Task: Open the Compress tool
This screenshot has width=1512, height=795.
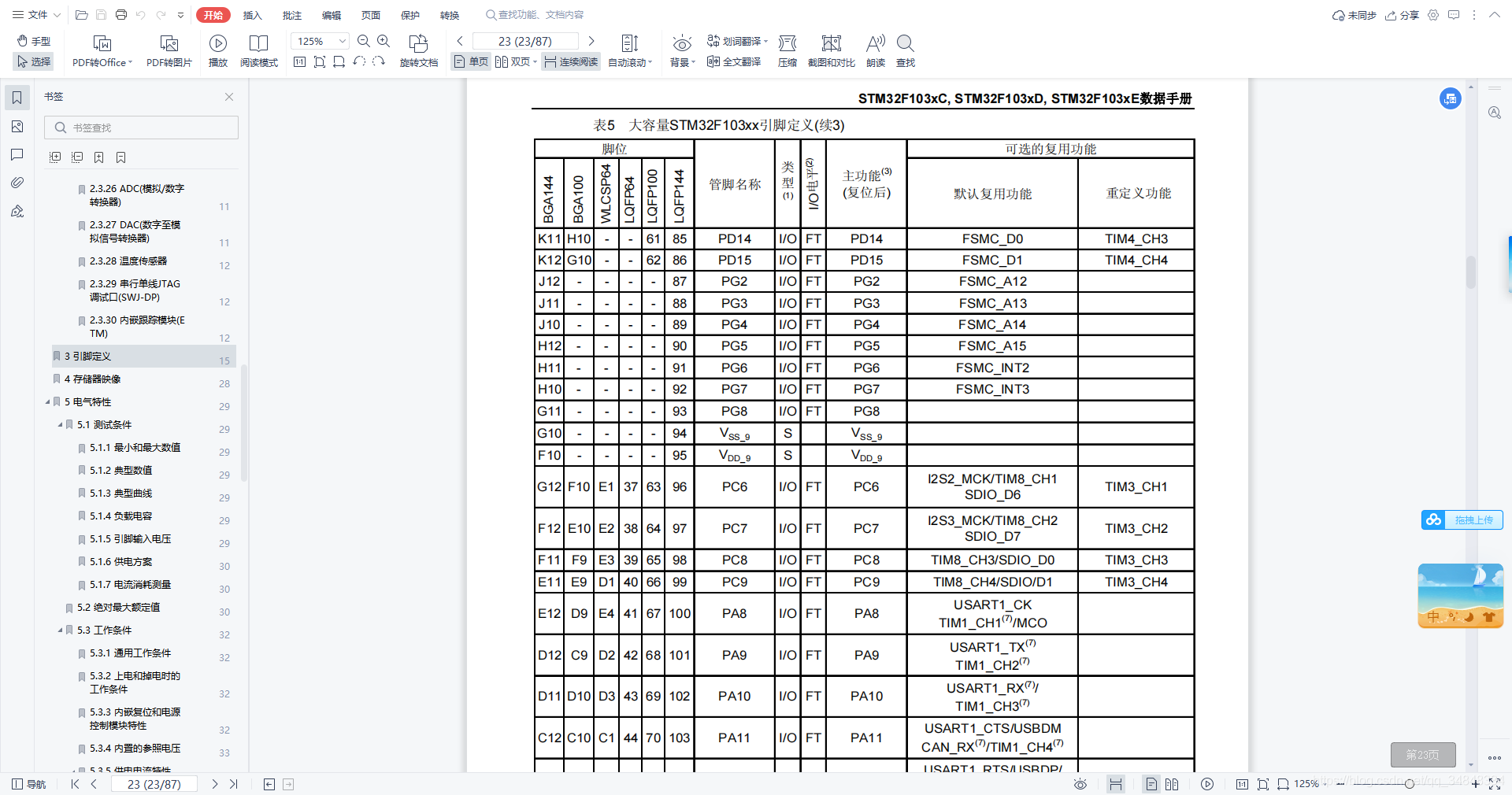Action: click(787, 51)
